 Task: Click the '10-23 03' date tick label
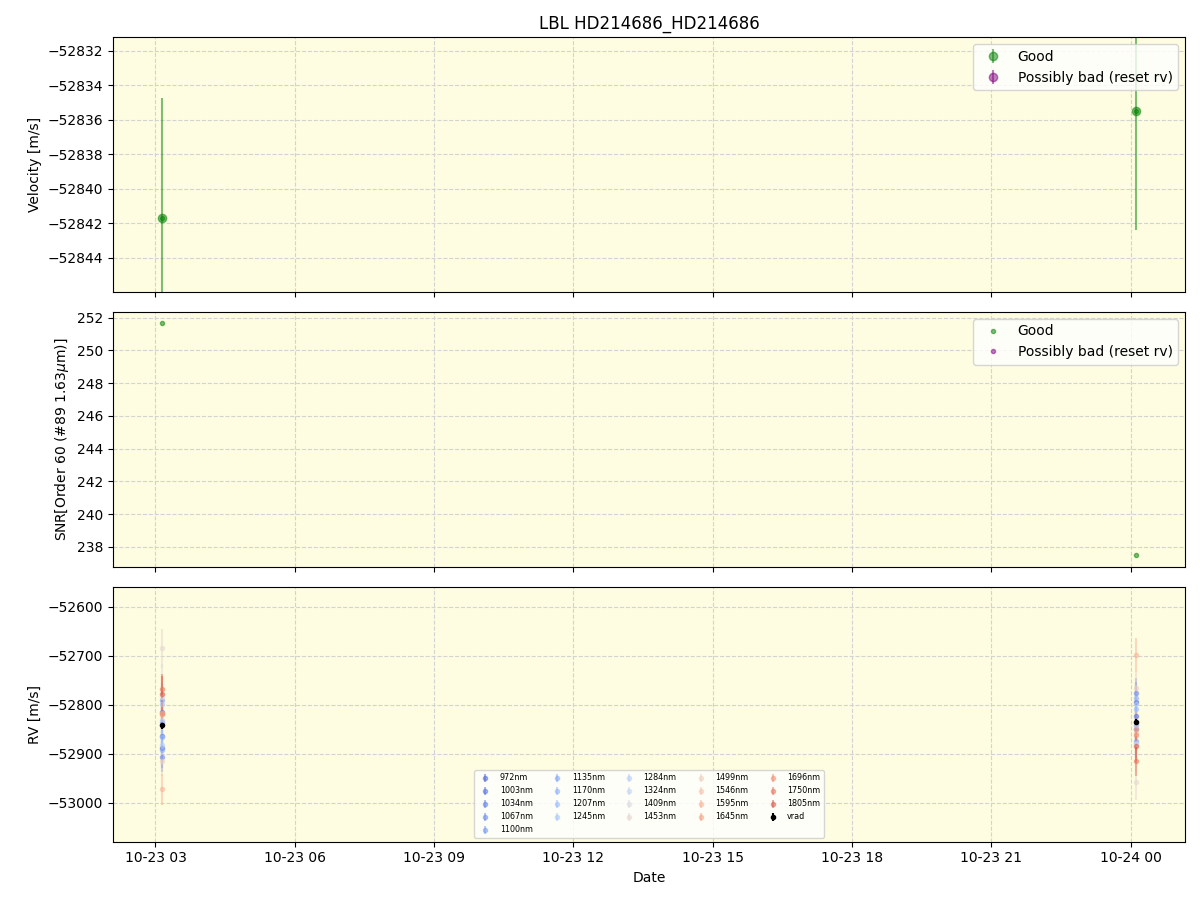pyautogui.click(x=155, y=857)
